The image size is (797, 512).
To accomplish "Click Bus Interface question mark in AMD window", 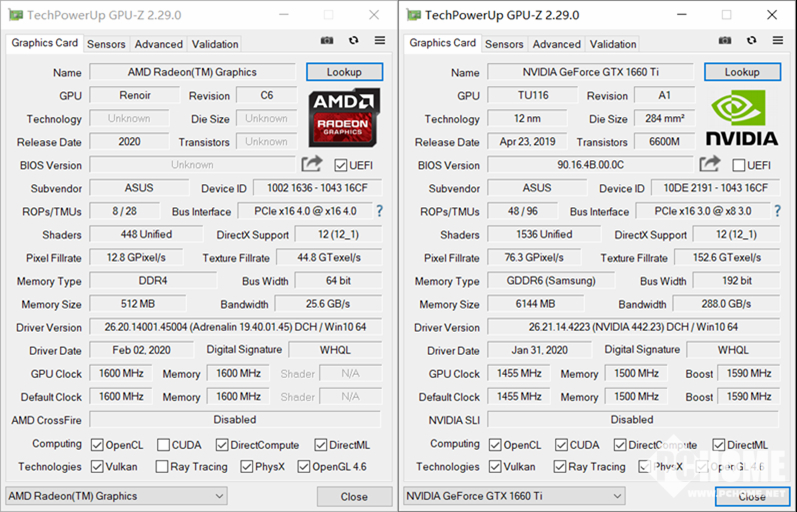I will [x=379, y=211].
